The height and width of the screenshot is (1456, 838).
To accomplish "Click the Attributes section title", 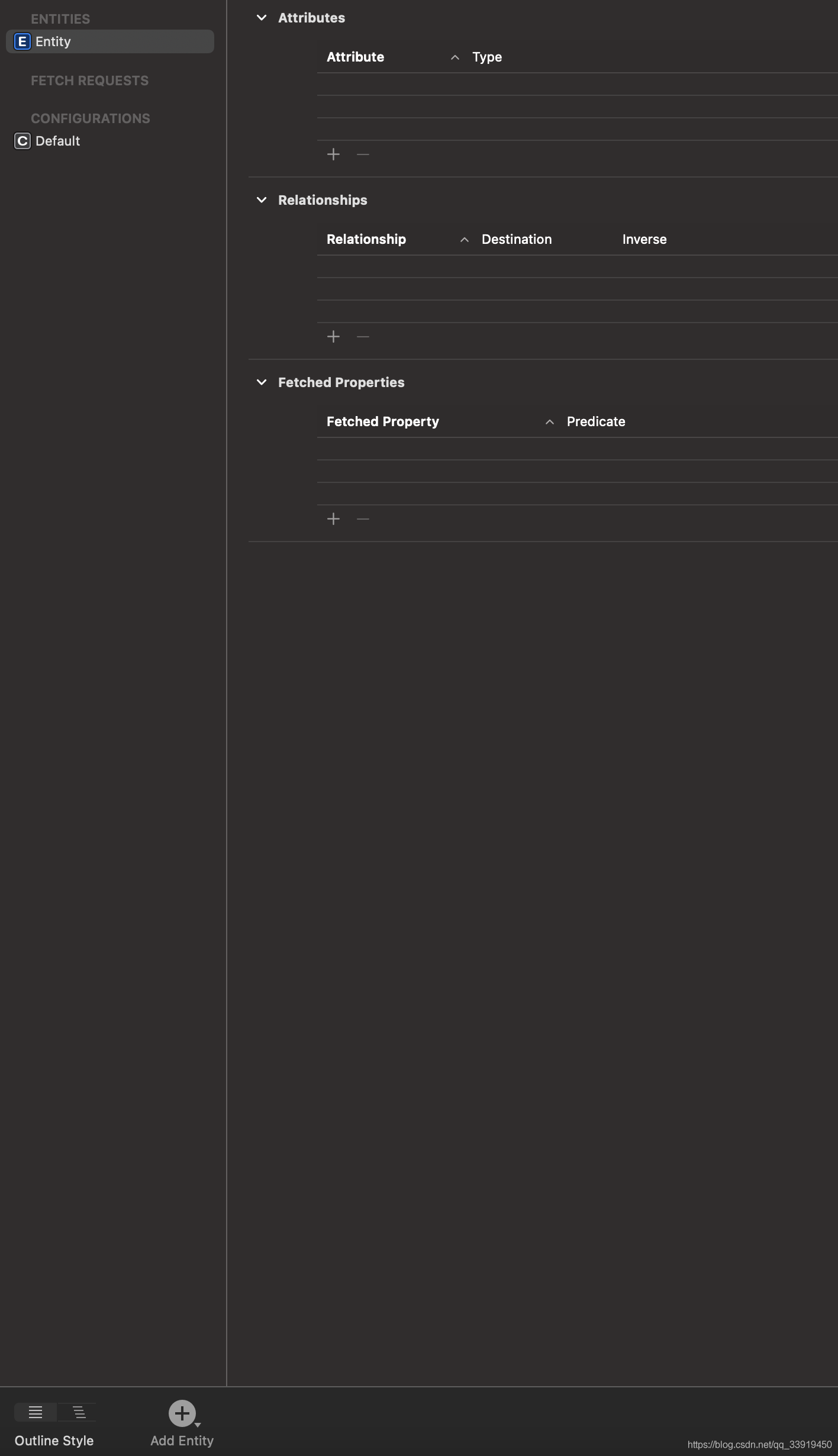I will click(x=311, y=18).
